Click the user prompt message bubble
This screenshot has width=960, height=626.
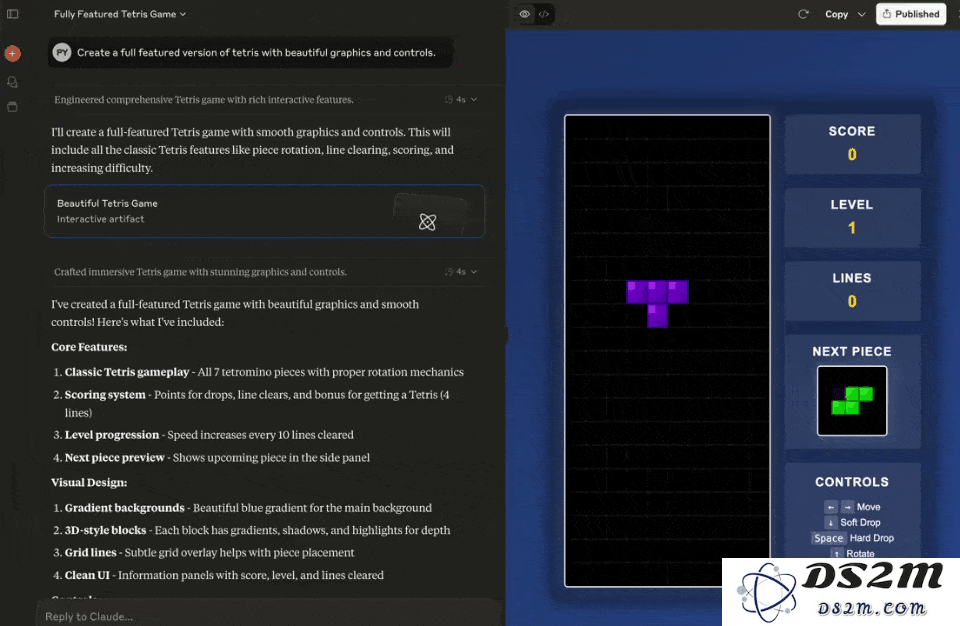click(251, 53)
